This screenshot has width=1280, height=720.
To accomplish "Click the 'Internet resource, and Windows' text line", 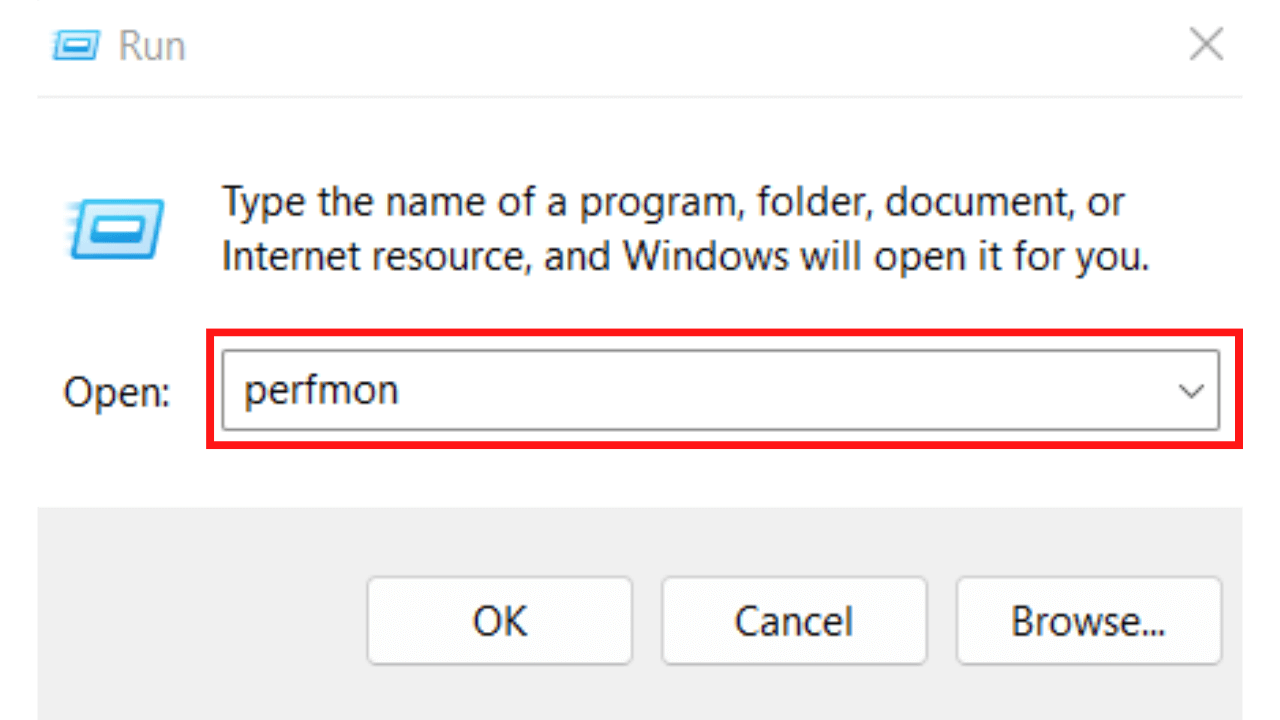I will (x=685, y=257).
